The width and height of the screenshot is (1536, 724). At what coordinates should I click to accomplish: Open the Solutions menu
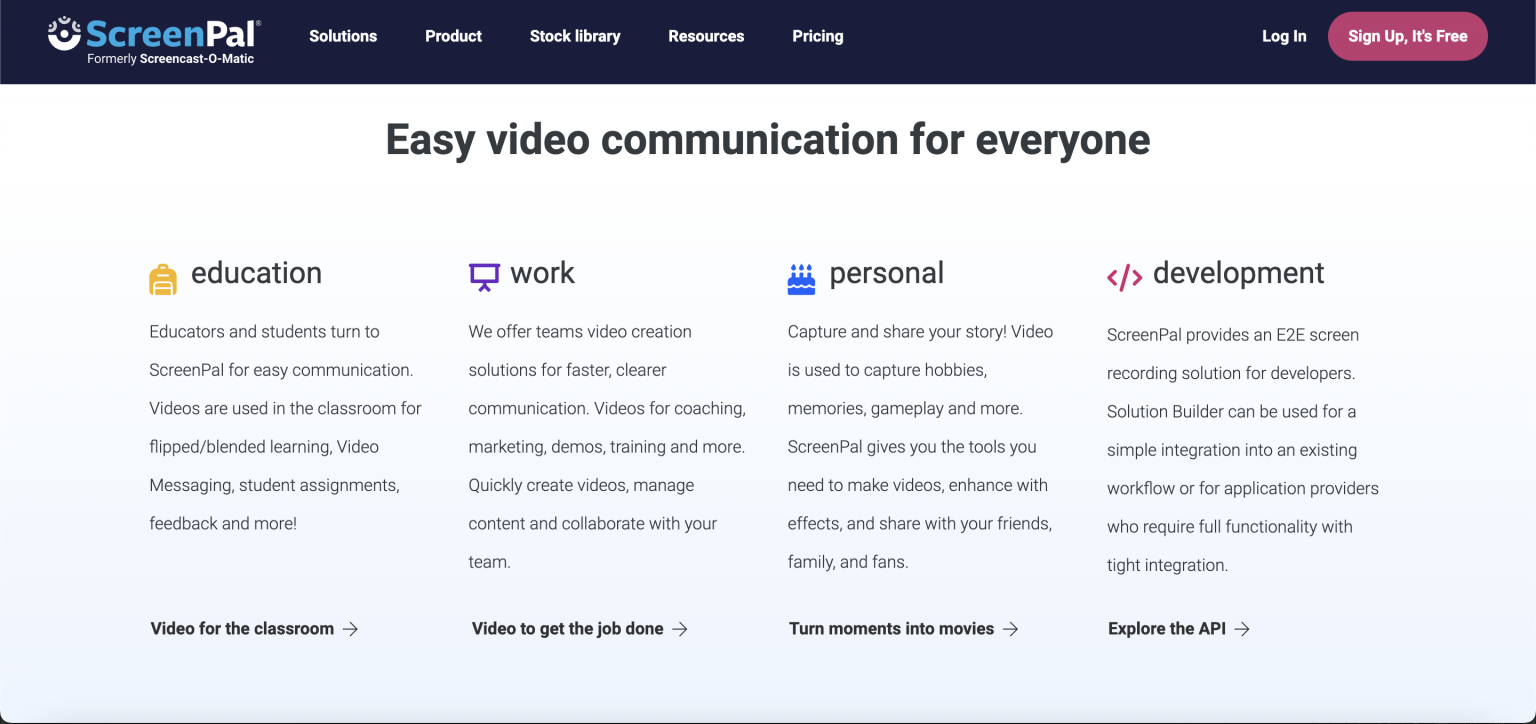coord(343,36)
